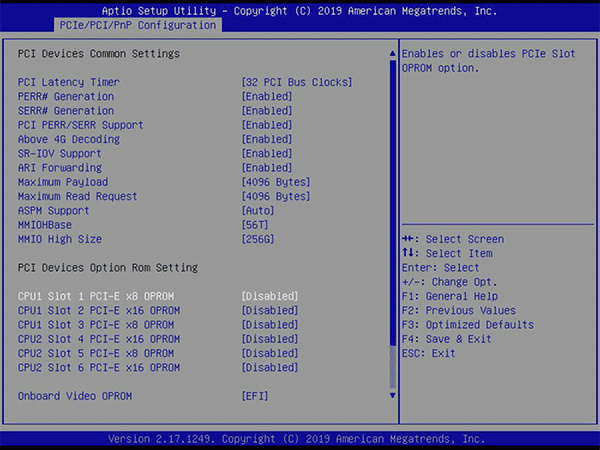This screenshot has width=600, height=450.
Task: Toggle SERR# Generation Enabled value
Action: tap(268, 111)
